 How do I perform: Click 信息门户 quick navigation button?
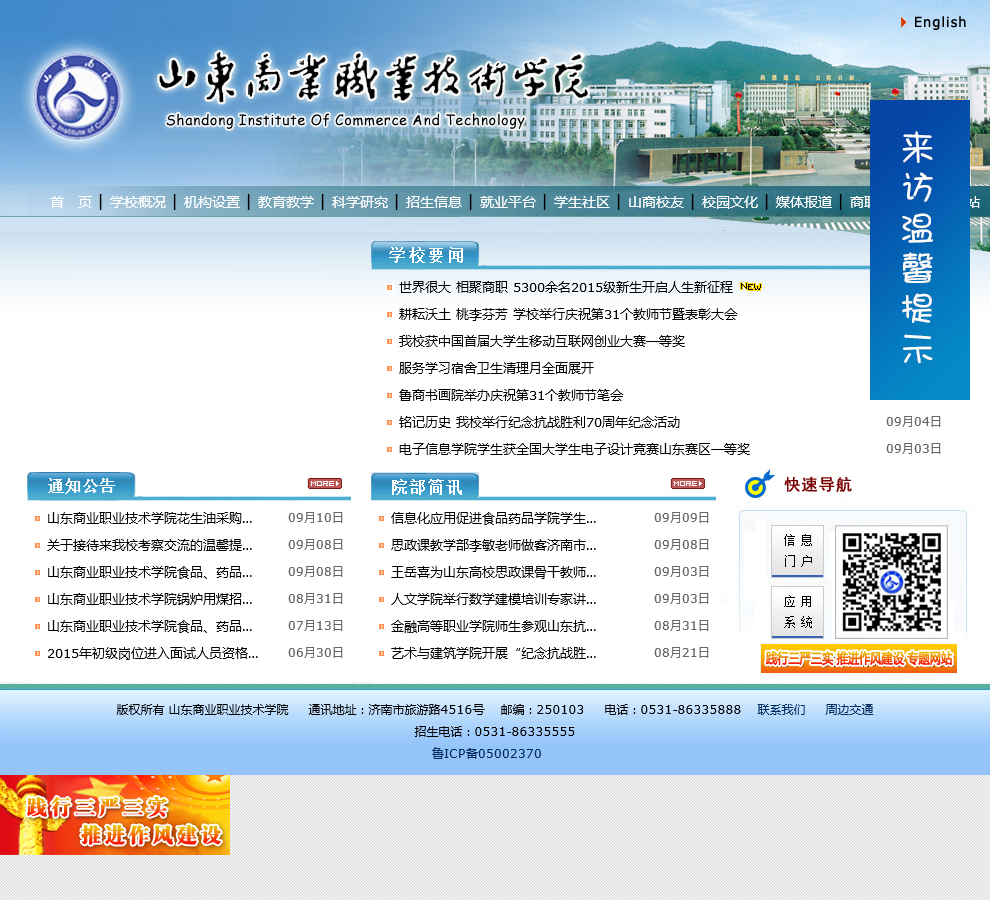click(797, 551)
